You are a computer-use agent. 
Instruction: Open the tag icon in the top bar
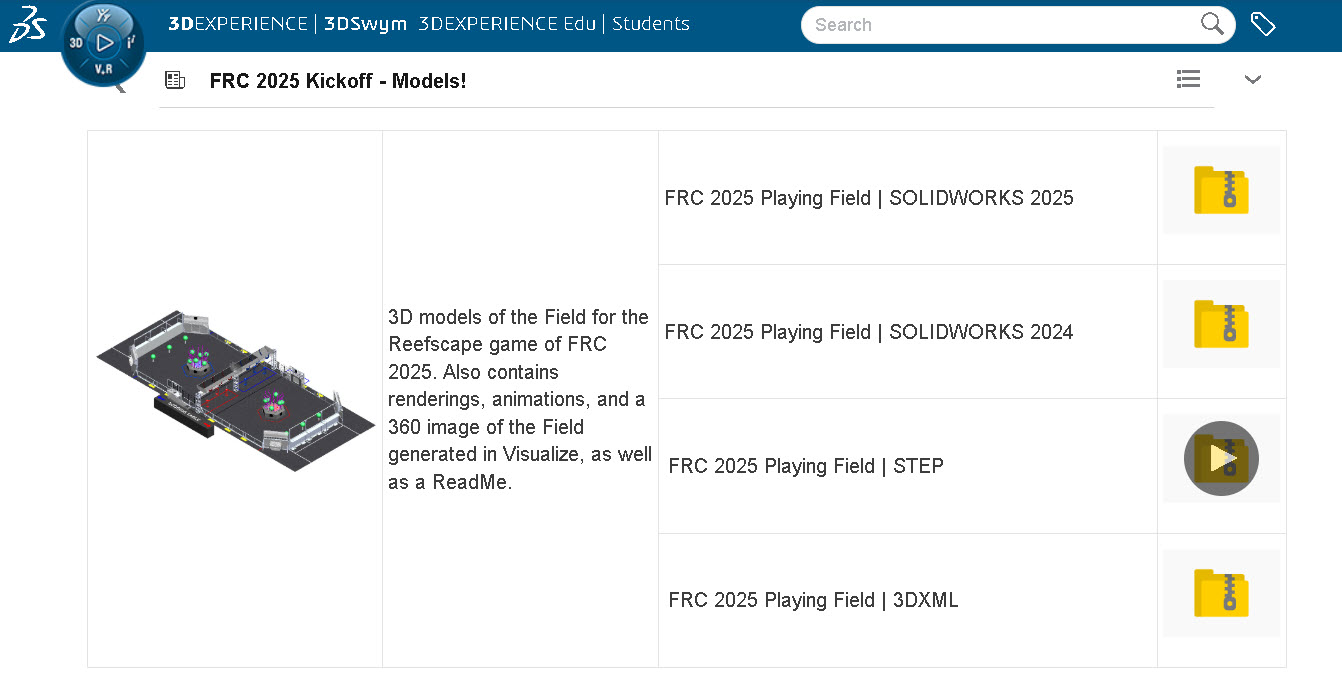point(1263,23)
